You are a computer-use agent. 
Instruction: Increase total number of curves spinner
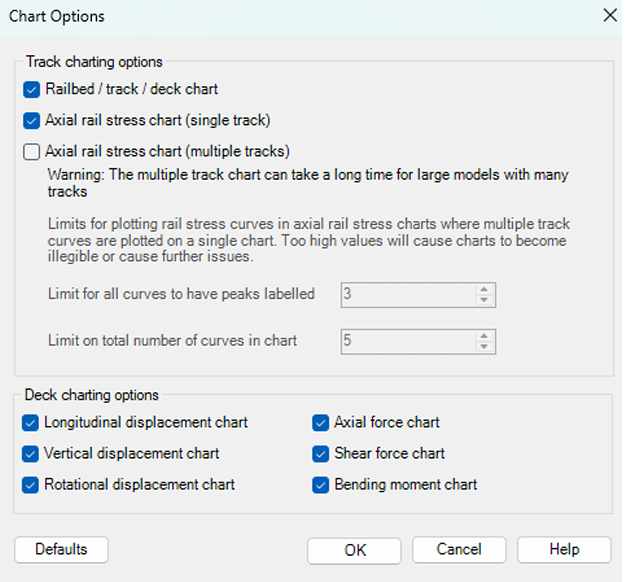pyautogui.click(x=484, y=335)
